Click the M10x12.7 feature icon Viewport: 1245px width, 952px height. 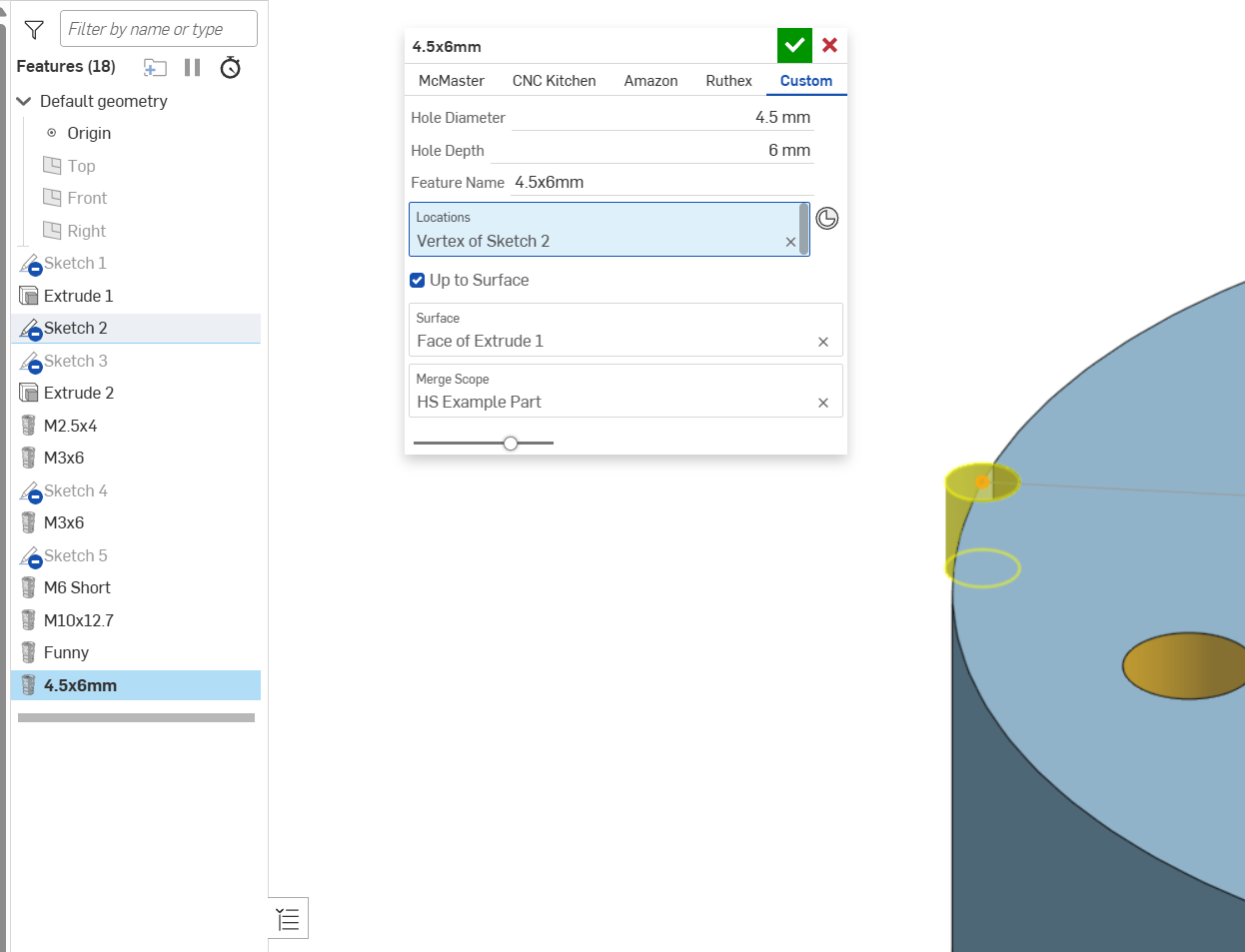pos(28,620)
